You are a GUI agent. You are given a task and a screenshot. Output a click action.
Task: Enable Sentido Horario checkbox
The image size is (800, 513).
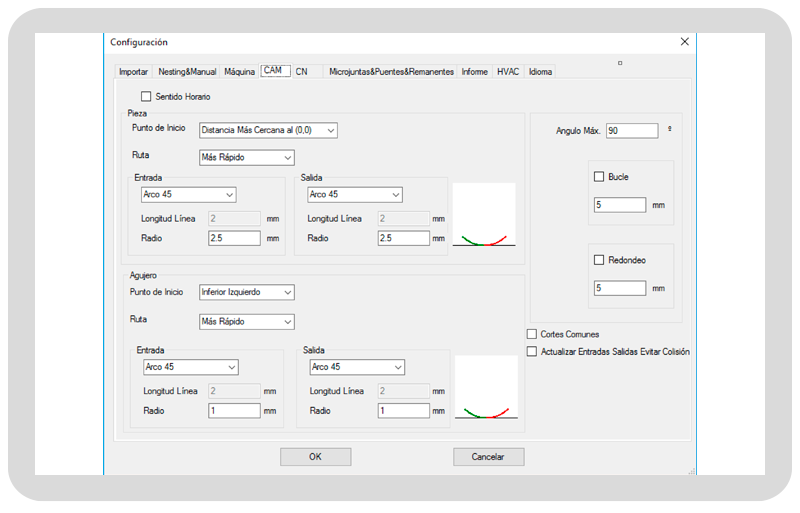(x=146, y=96)
